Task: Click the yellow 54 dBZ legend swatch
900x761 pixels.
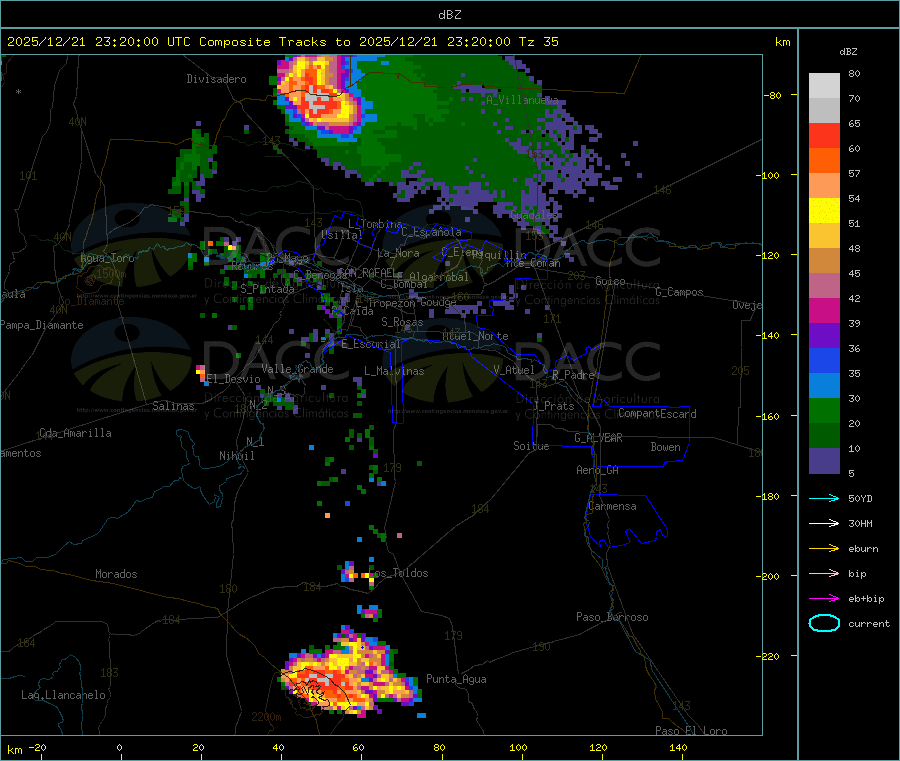Action: [824, 211]
